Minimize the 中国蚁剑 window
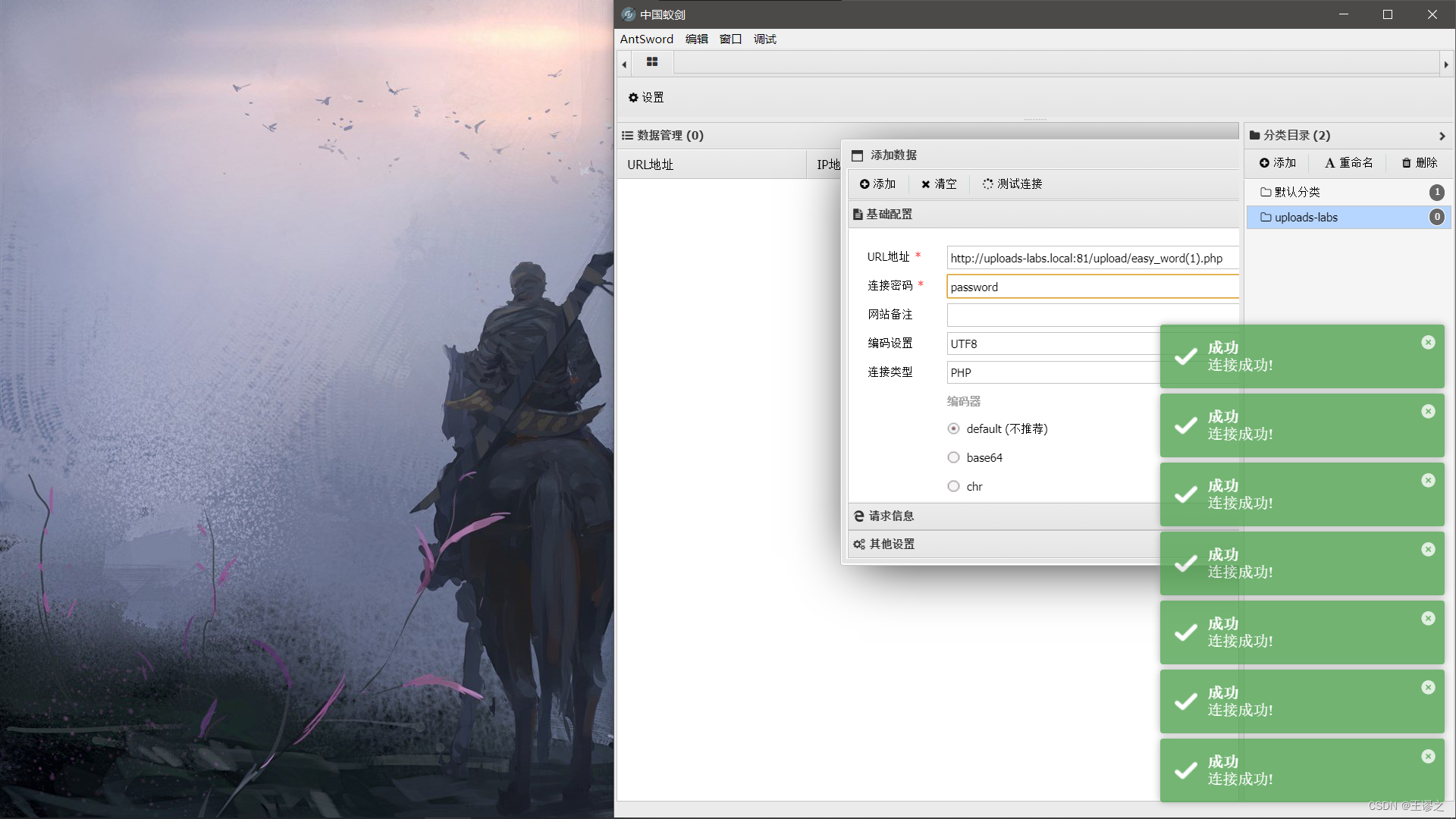The width and height of the screenshot is (1456, 819). pos(1343,14)
